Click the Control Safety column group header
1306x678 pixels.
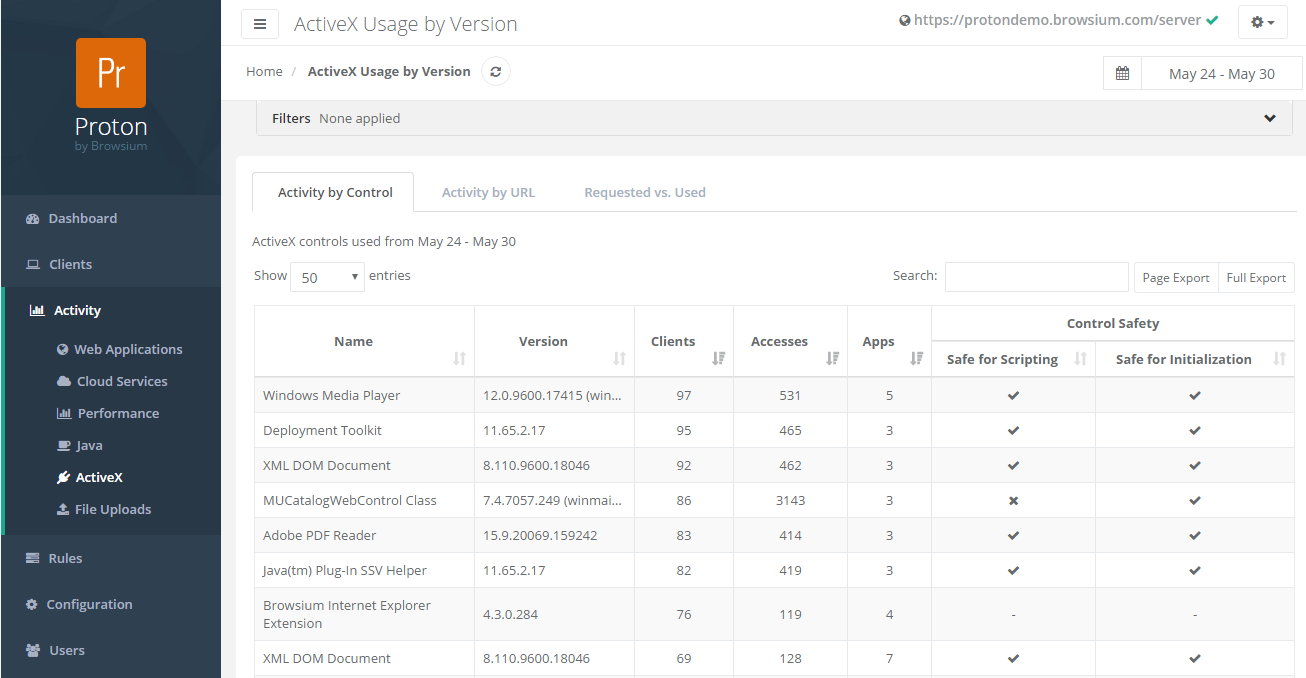(x=1113, y=323)
